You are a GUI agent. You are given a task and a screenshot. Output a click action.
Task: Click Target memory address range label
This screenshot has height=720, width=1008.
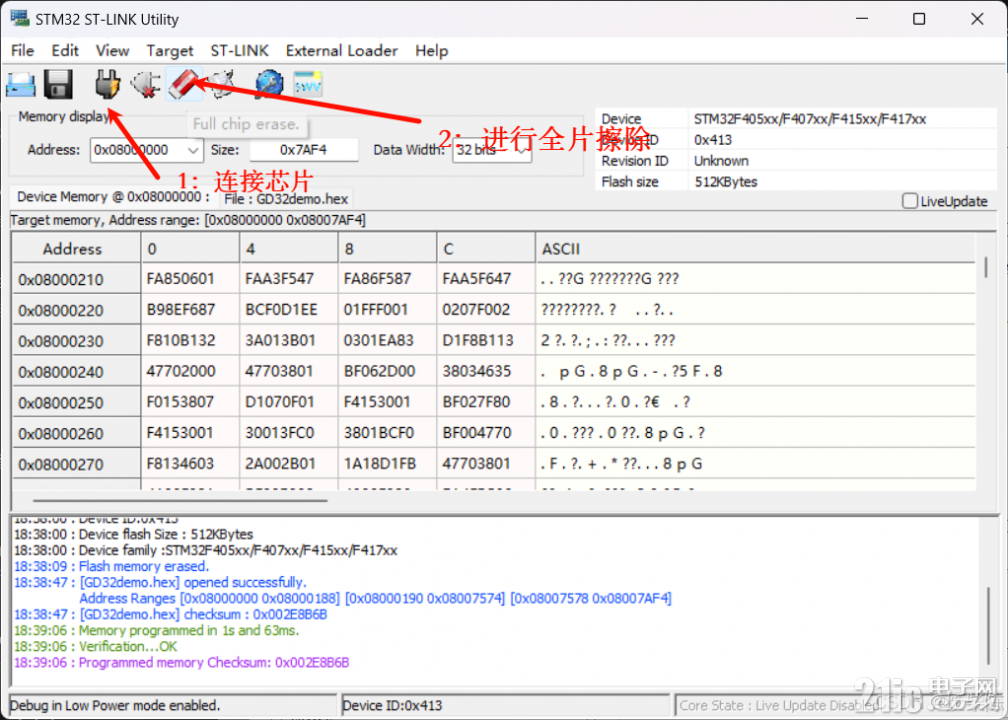tap(188, 220)
